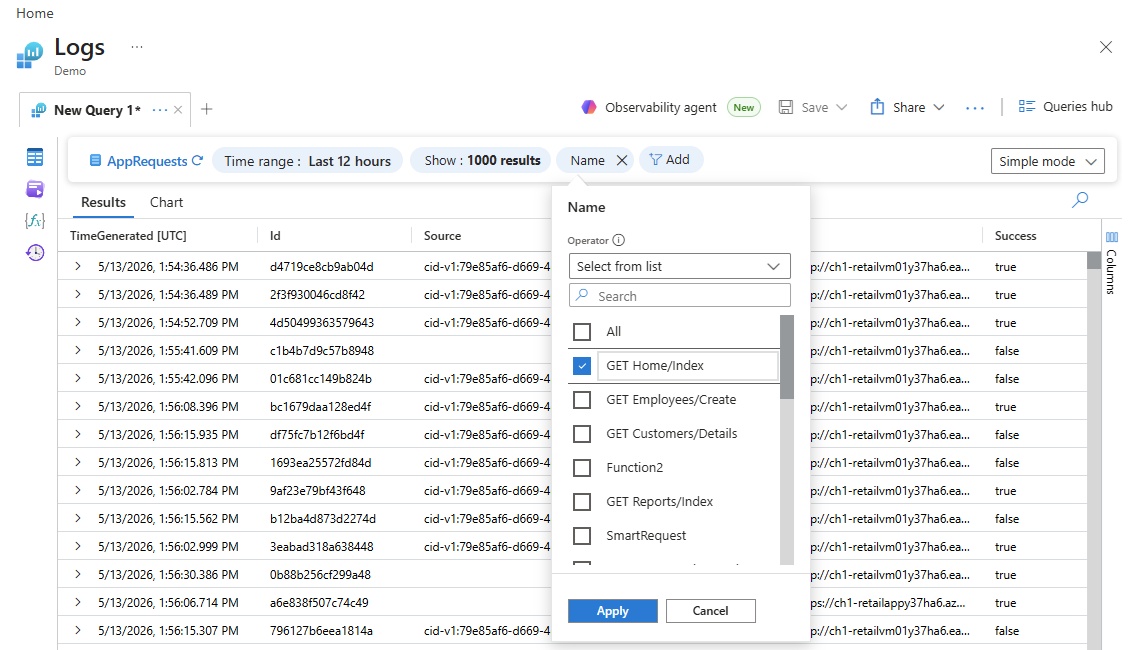Cancel the Name filter popup
Screen dimensions: 1138x650
coord(711,611)
